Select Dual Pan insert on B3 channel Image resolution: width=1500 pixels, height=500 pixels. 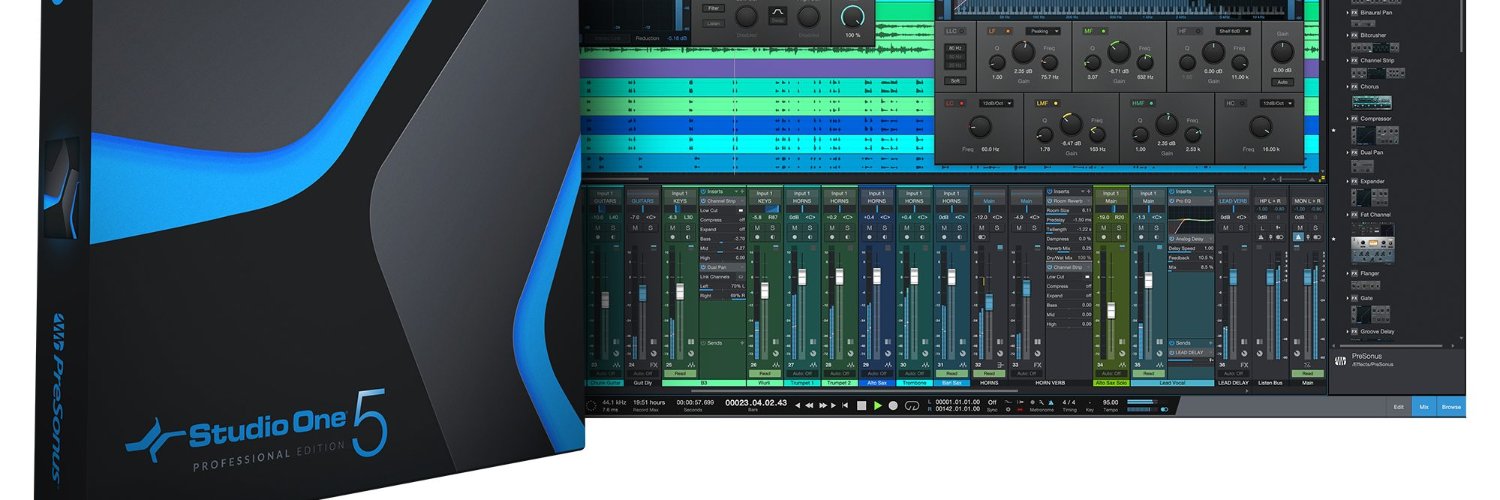pyautogui.click(x=722, y=267)
